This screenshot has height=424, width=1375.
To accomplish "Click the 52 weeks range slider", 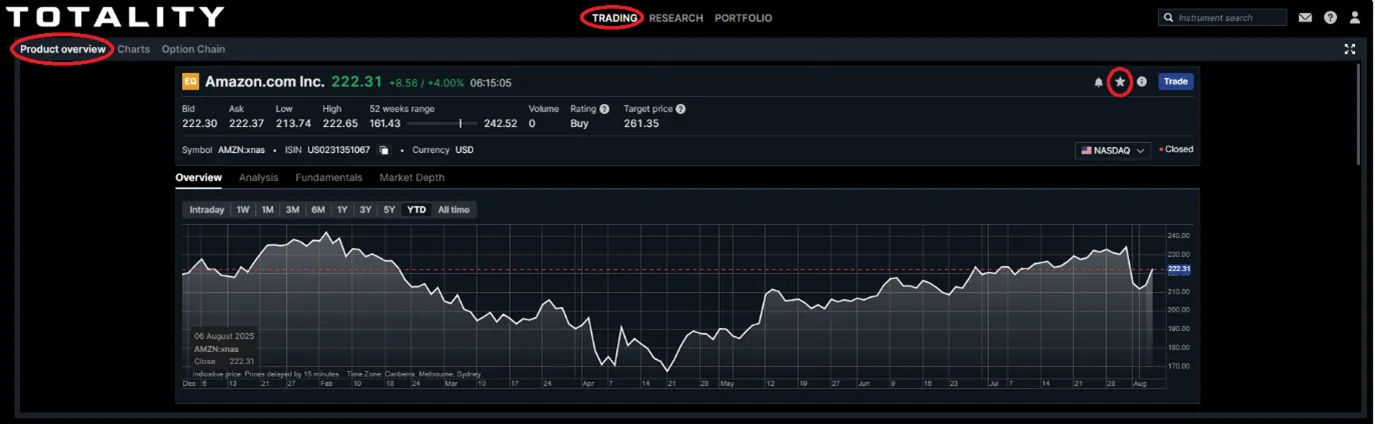I will [442, 124].
